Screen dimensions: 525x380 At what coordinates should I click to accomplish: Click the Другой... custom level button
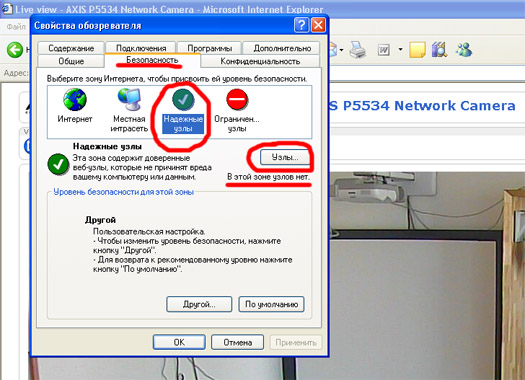coord(199,304)
